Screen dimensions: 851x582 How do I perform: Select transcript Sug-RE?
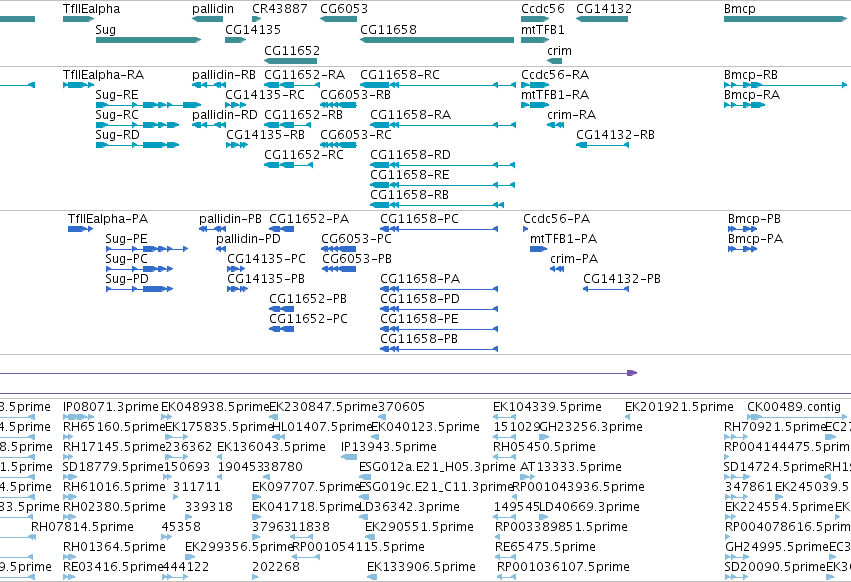[x=148, y=105]
